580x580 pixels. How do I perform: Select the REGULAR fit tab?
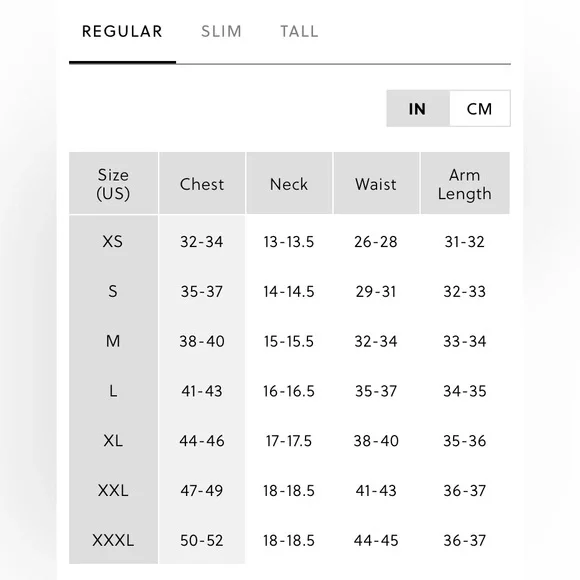point(122,31)
